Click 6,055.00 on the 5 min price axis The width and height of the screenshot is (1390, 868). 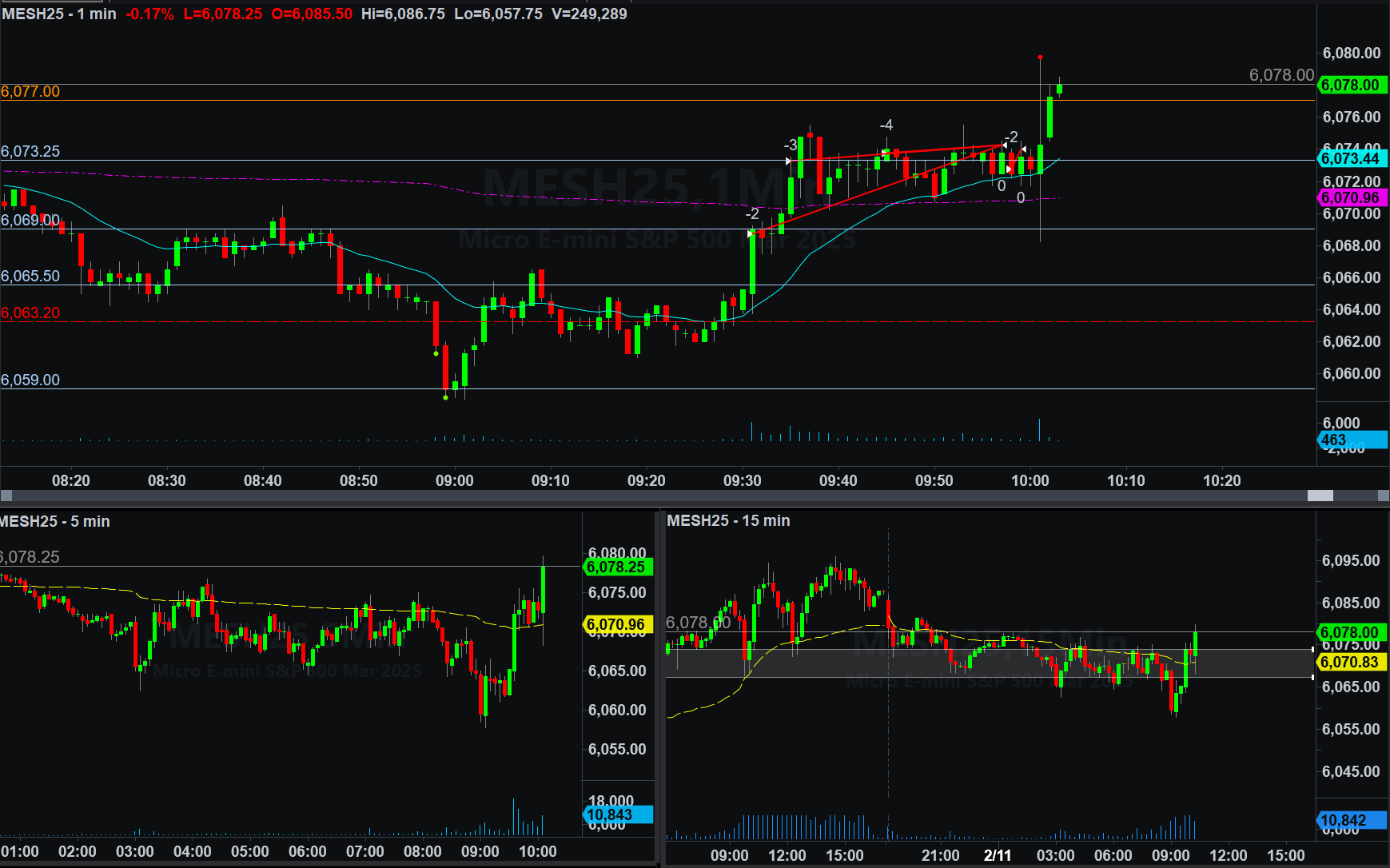[617, 749]
